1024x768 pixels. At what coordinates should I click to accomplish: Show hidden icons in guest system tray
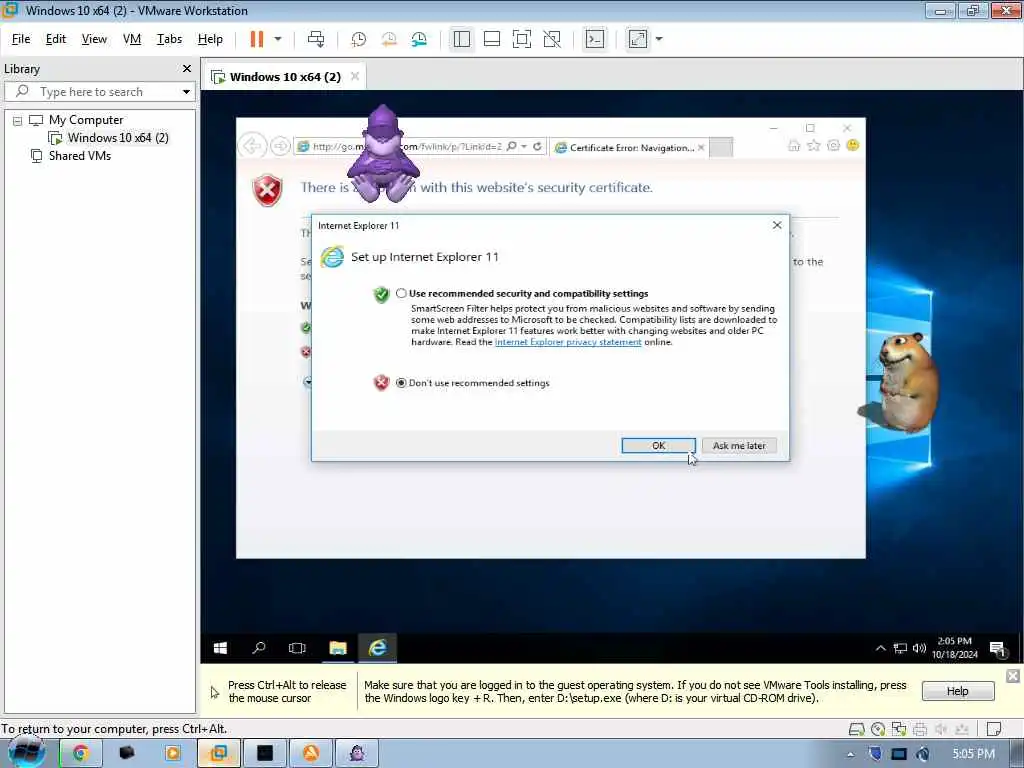tap(880, 648)
